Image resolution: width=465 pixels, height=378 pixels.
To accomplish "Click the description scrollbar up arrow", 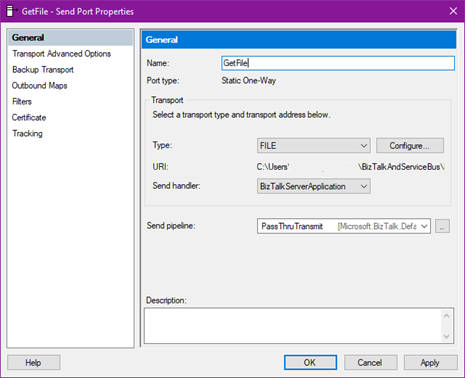I will click(x=447, y=316).
